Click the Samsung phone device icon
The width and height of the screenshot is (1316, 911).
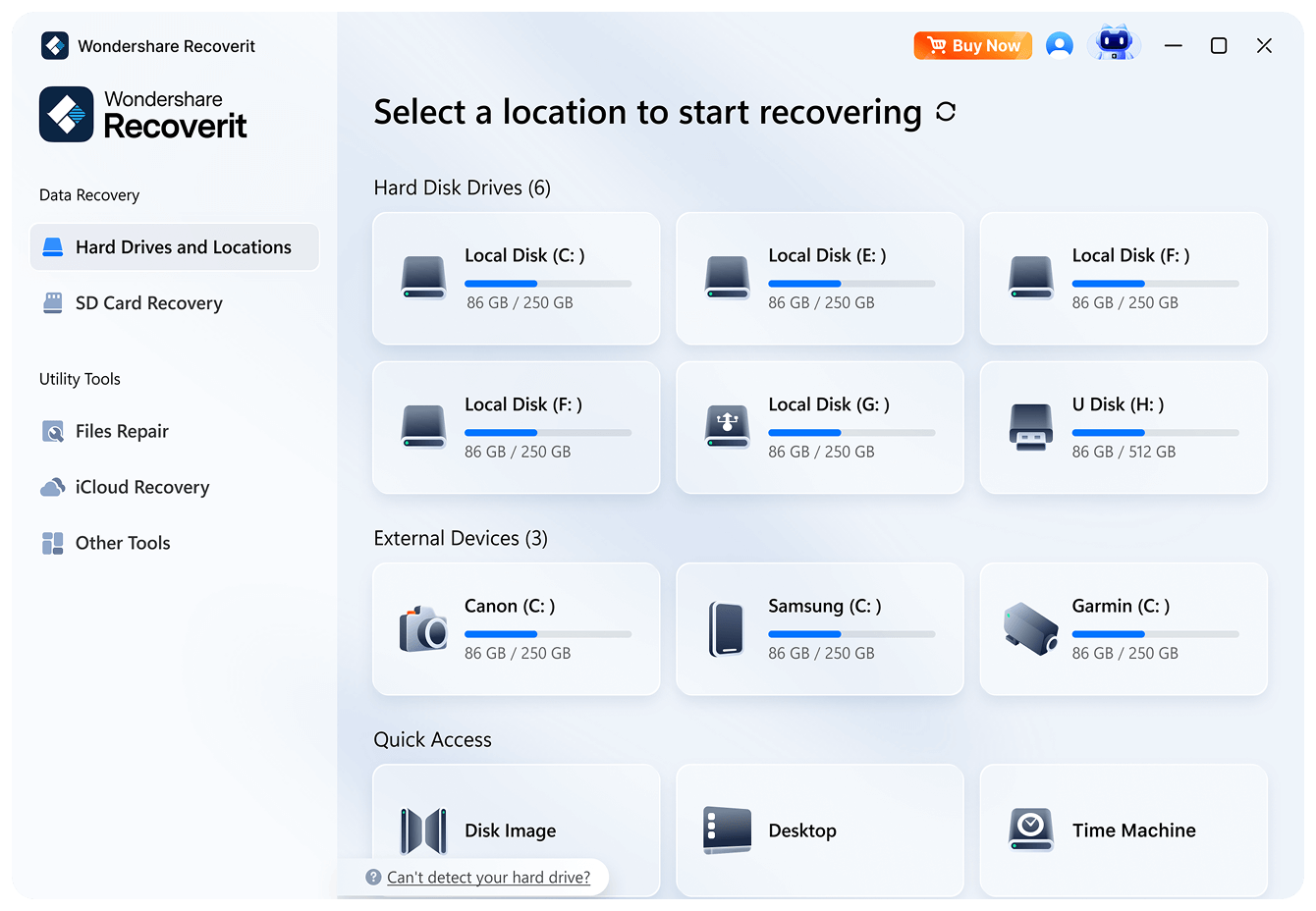click(727, 629)
